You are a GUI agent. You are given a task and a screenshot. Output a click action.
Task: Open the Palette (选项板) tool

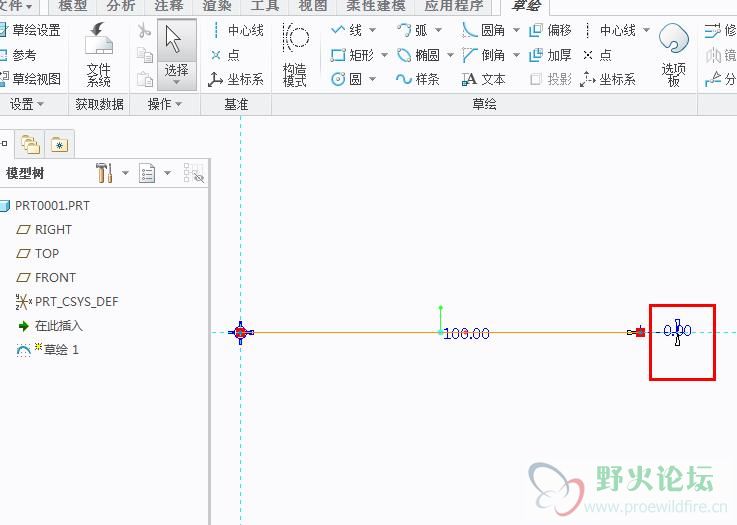point(674,55)
